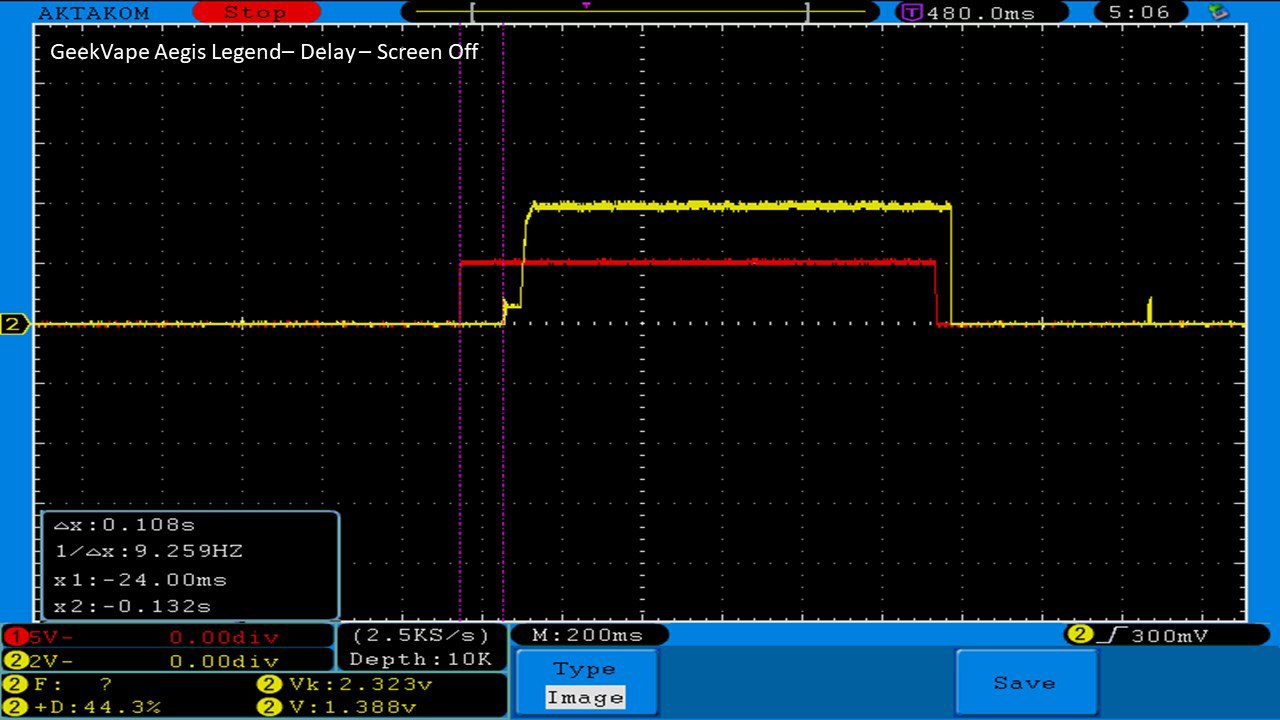Click the purple T trigger position icon
Image resolution: width=1280 pixels, height=720 pixels.
(x=911, y=13)
